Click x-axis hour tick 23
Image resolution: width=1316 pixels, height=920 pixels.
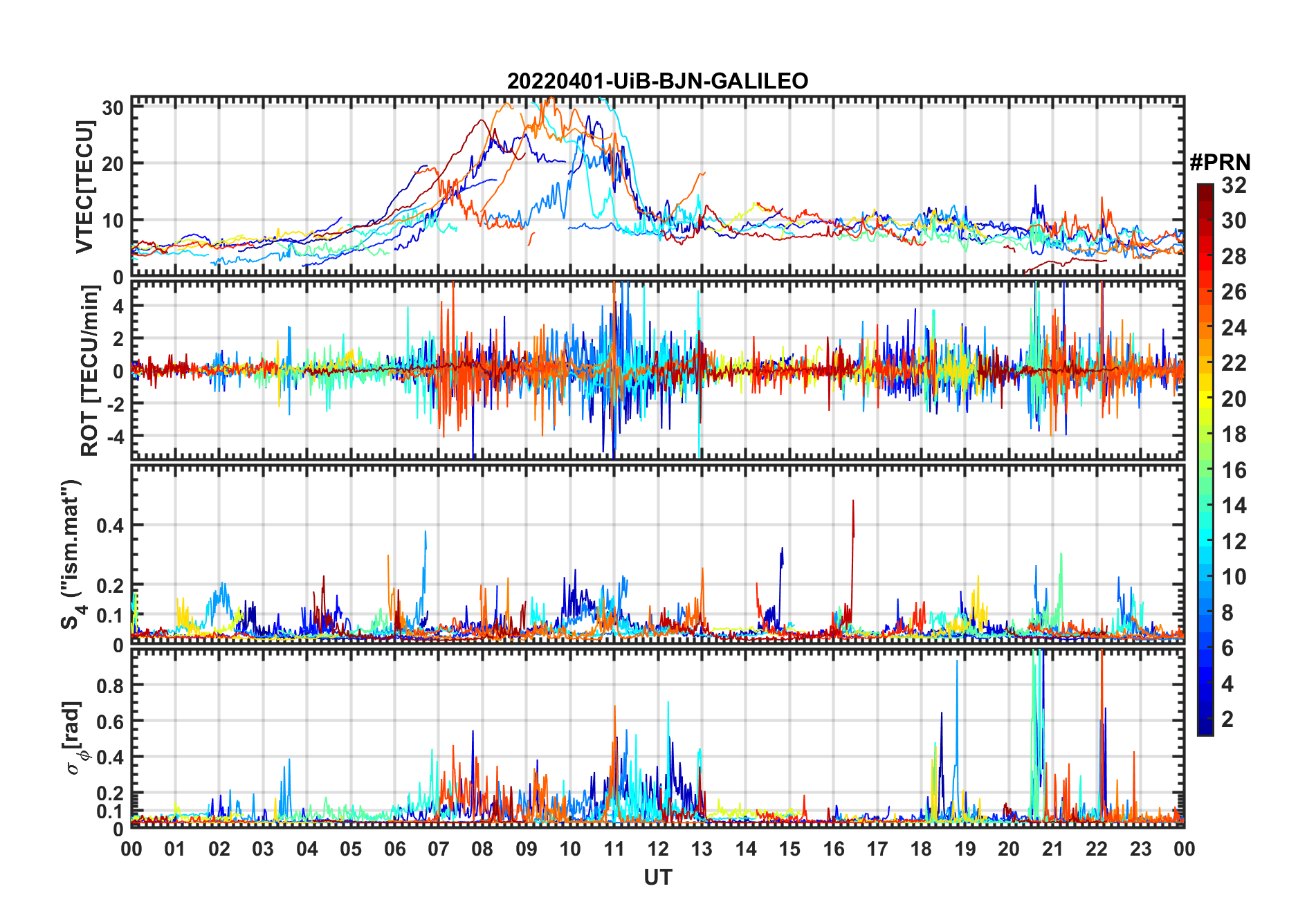click(x=1141, y=849)
